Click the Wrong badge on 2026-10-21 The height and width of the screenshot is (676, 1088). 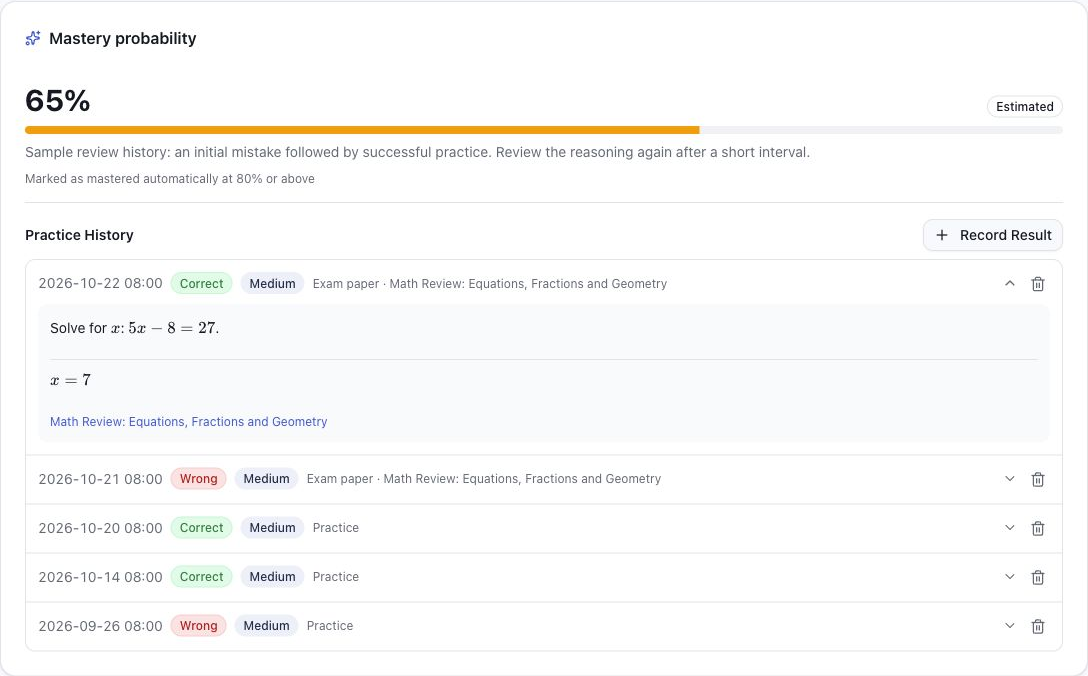(x=198, y=479)
